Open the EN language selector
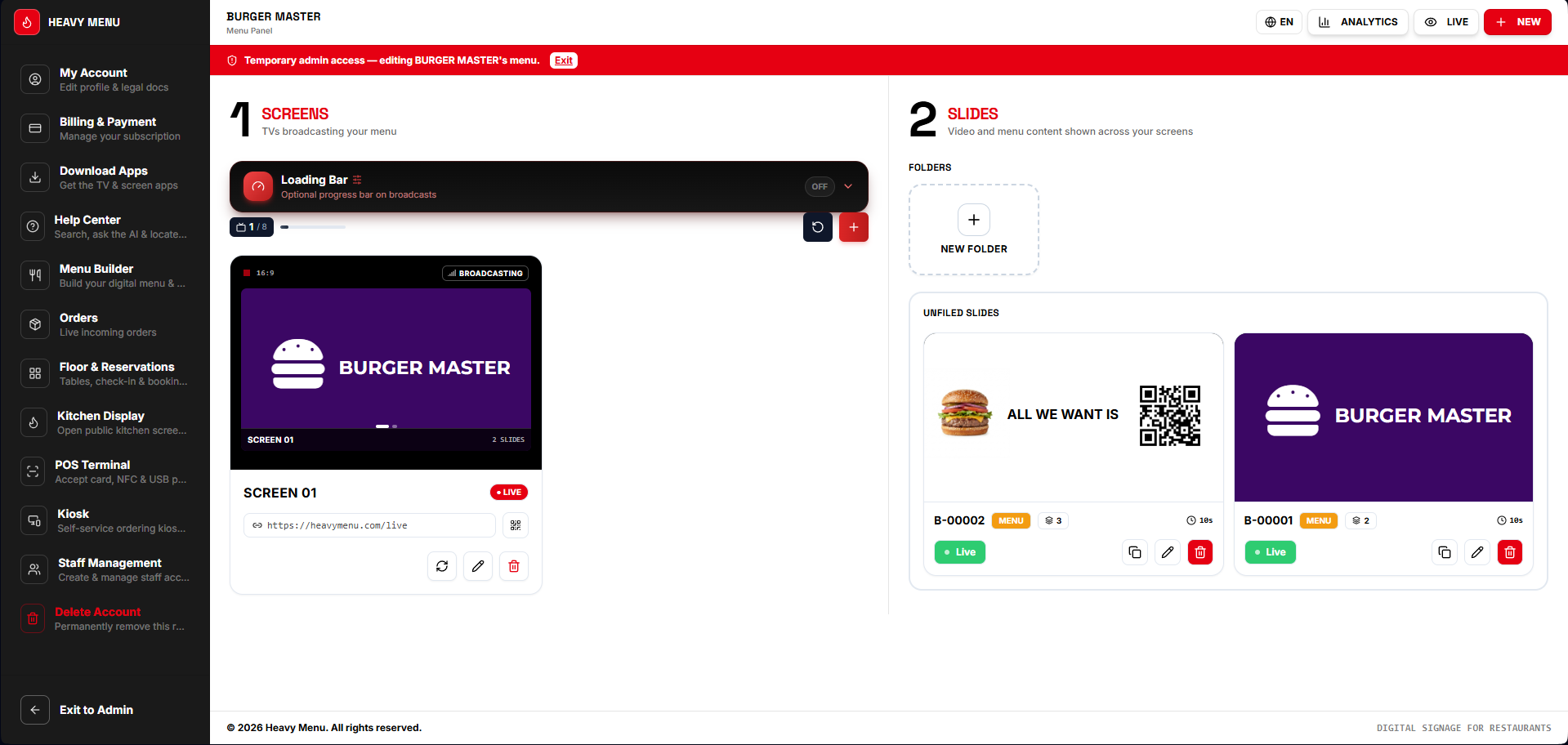Viewport: 1568px width, 745px height. [1279, 22]
